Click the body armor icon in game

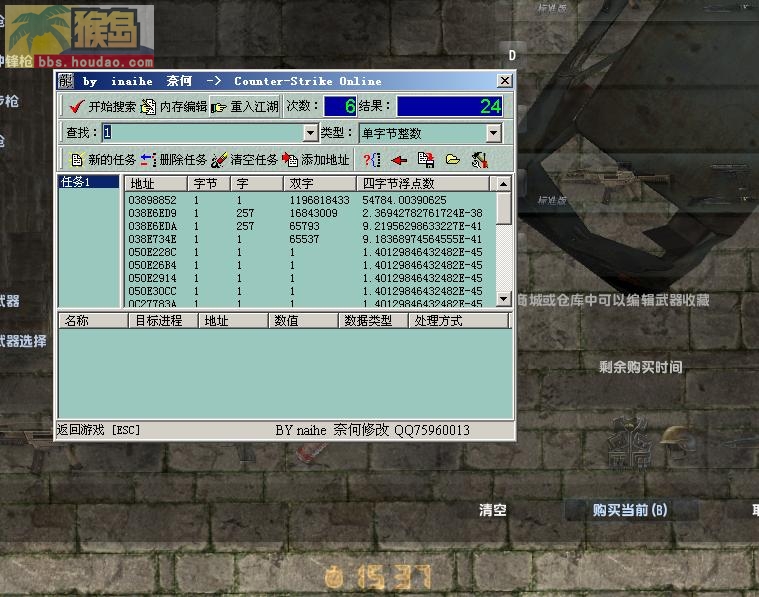[x=630, y=443]
